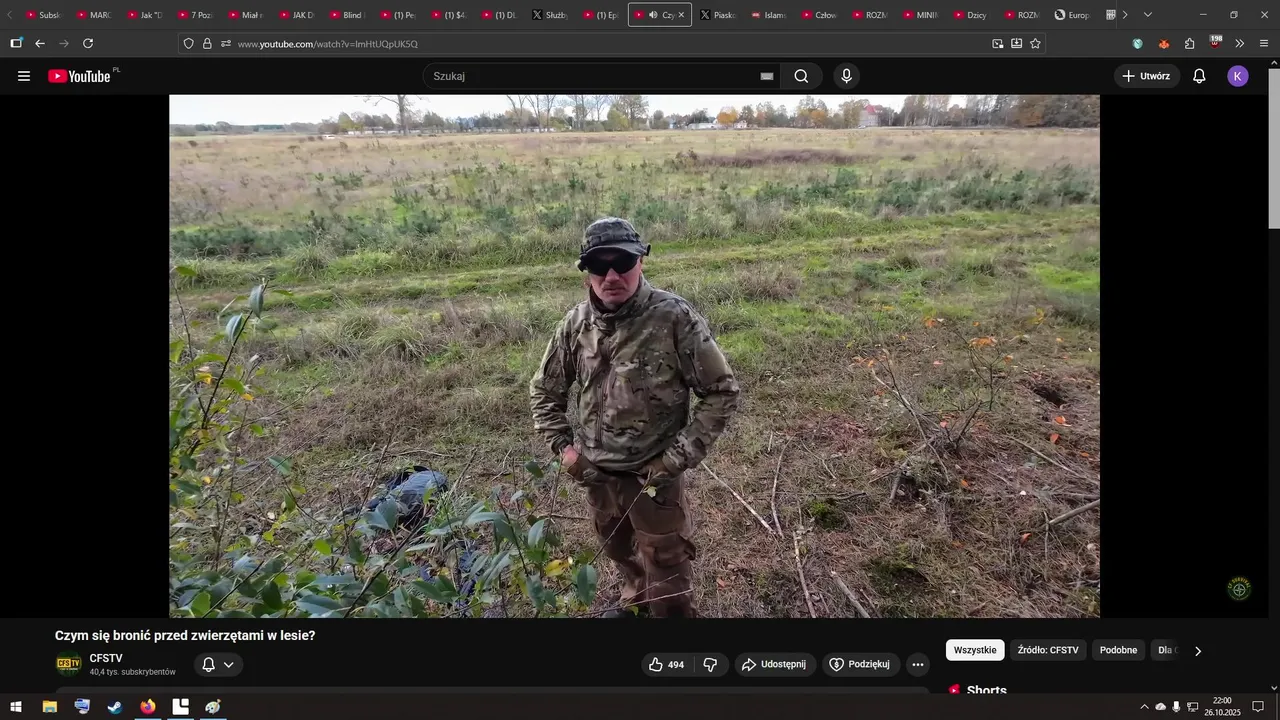Show more toolbar tools via double chevron
The image size is (1280, 720).
tap(1240, 44)
